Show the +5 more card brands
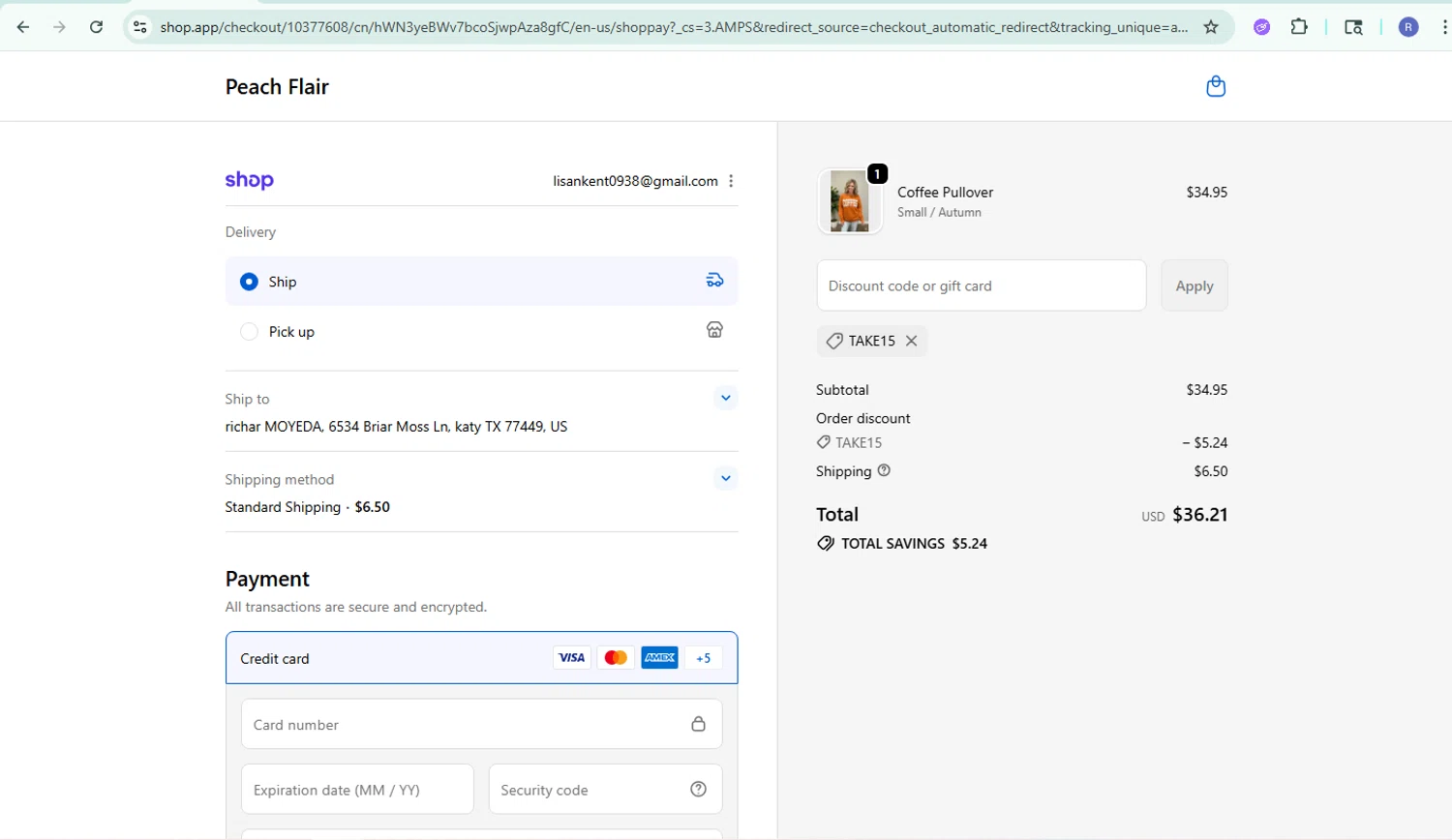 tap(704, 658)
